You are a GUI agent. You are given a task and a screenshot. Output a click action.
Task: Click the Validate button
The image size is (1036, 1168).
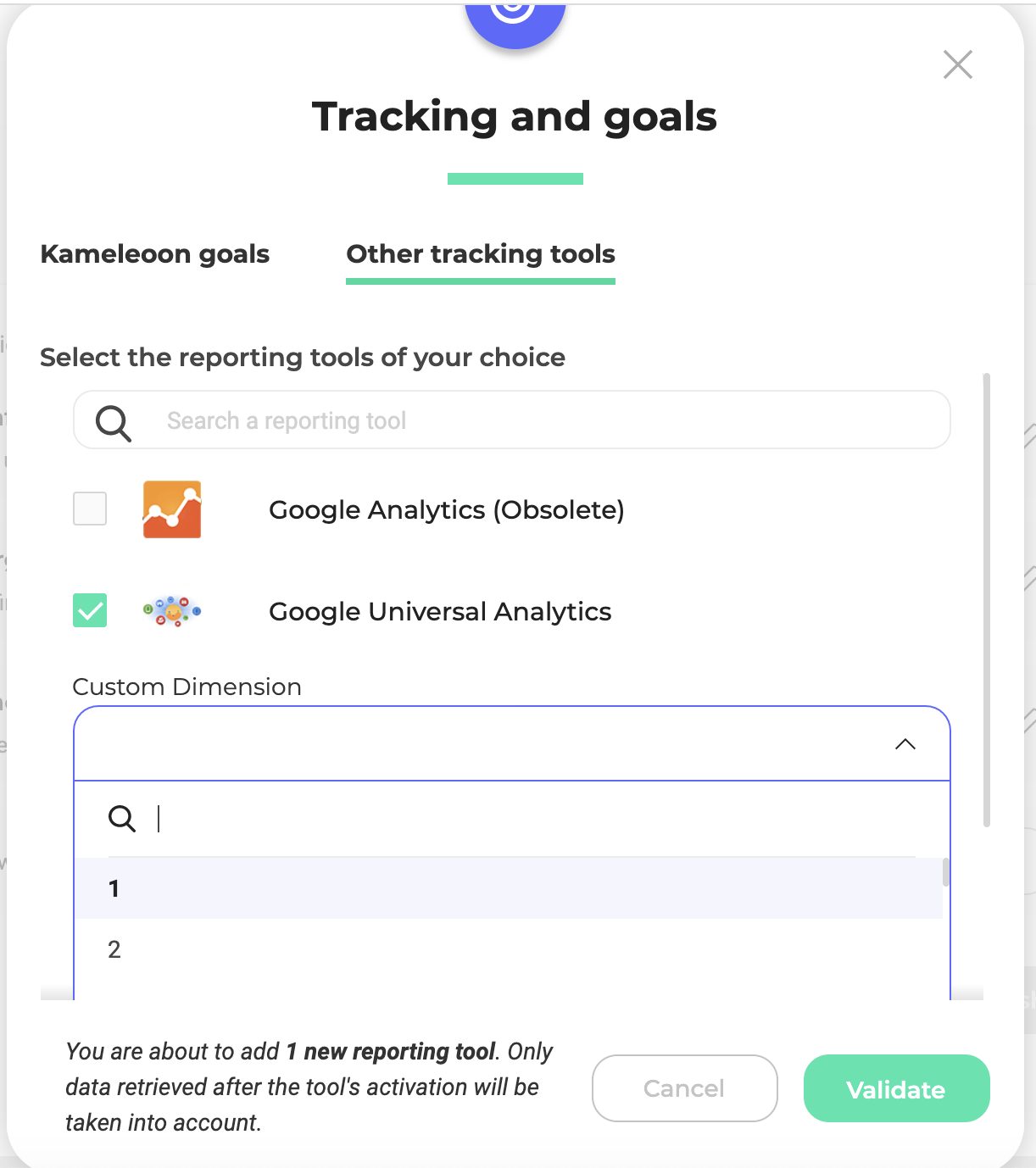pos(896,1088)
